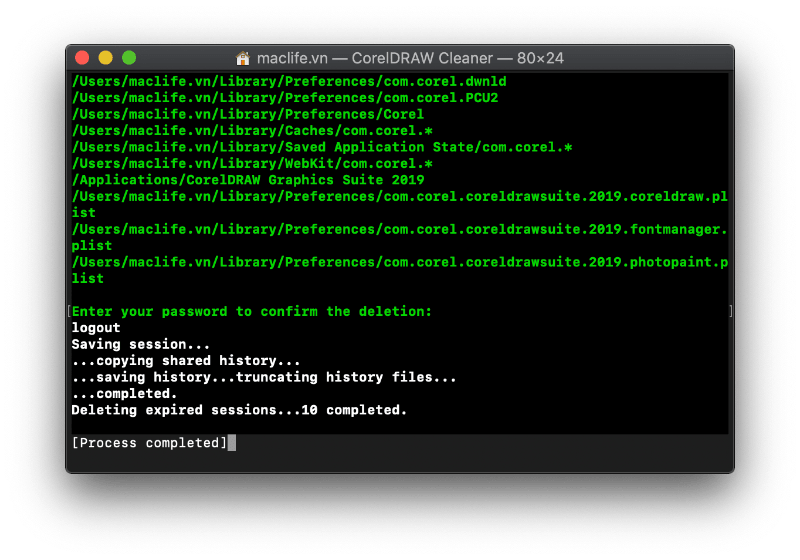Click the window title 'maclife.vn — CorelDRAW Cleaner'
Image resolution: width=800 pixels, height=560 pixels.
[x=375, y=58]
